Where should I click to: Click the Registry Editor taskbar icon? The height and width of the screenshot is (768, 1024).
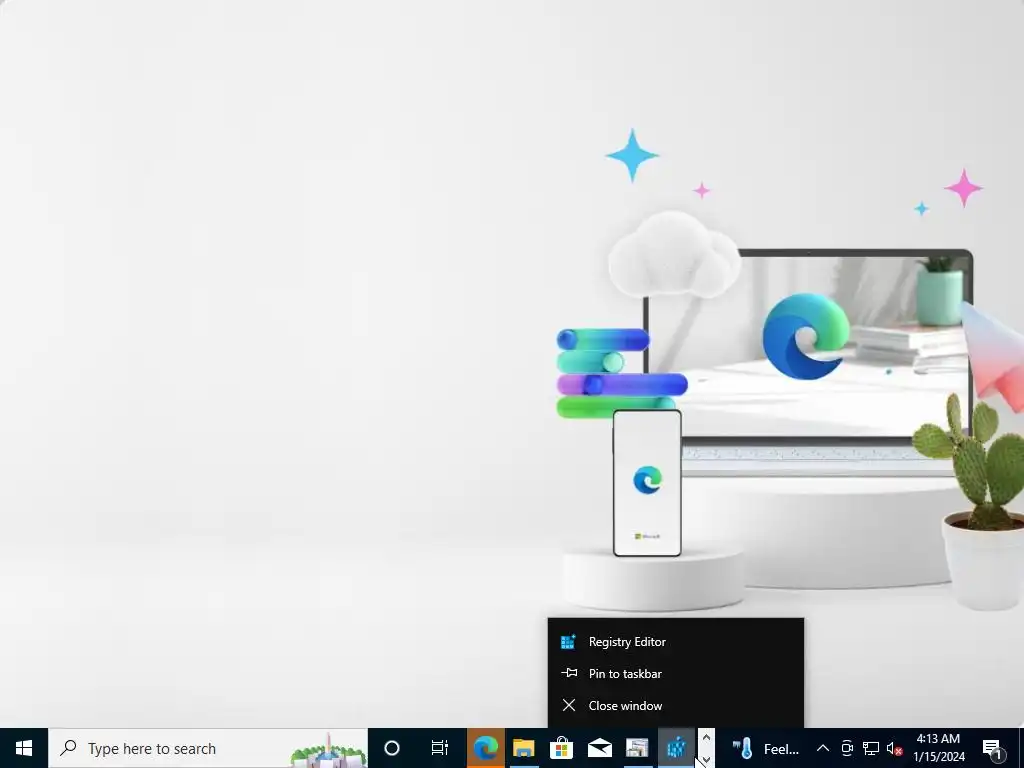click(676, 748)
